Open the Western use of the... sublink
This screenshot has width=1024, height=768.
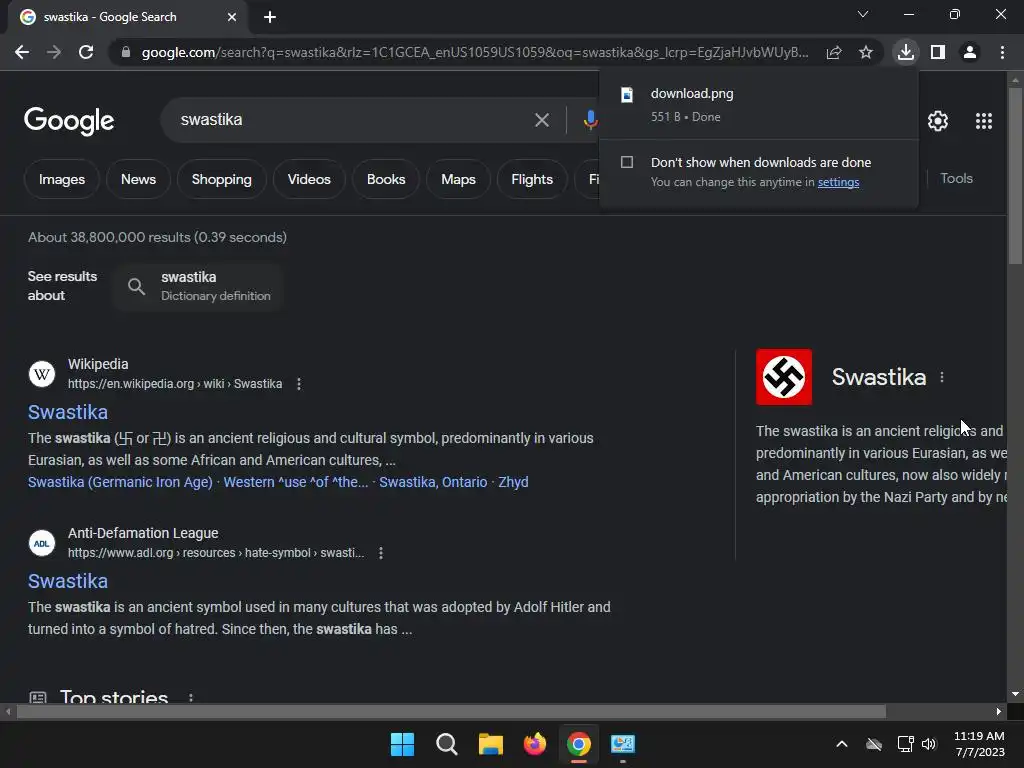coord(296,482)
